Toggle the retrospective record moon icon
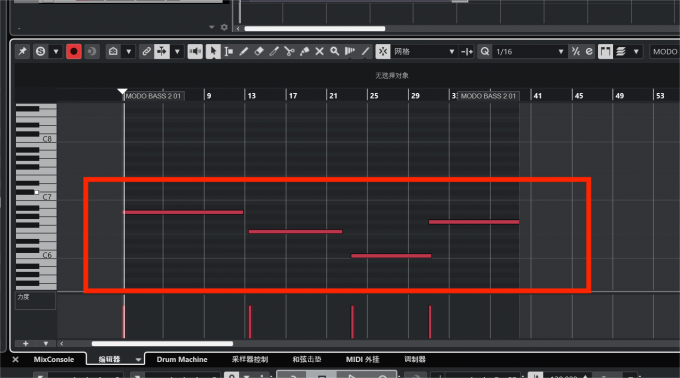The width and height of the screenshot is (680, 378). 92,52
